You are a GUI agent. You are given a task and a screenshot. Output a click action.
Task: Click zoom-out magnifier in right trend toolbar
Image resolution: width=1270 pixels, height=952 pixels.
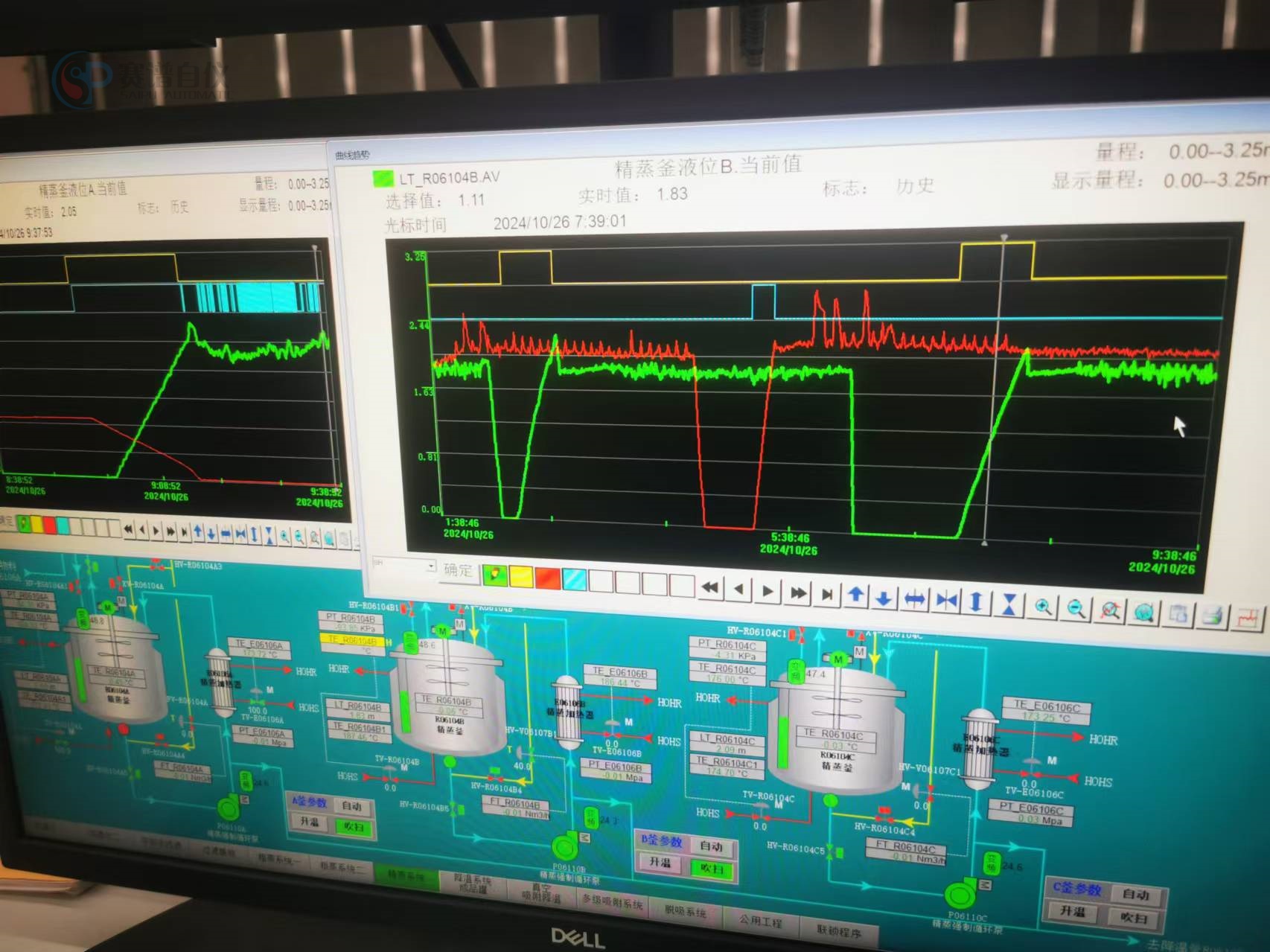click(x=1076, y=609)
